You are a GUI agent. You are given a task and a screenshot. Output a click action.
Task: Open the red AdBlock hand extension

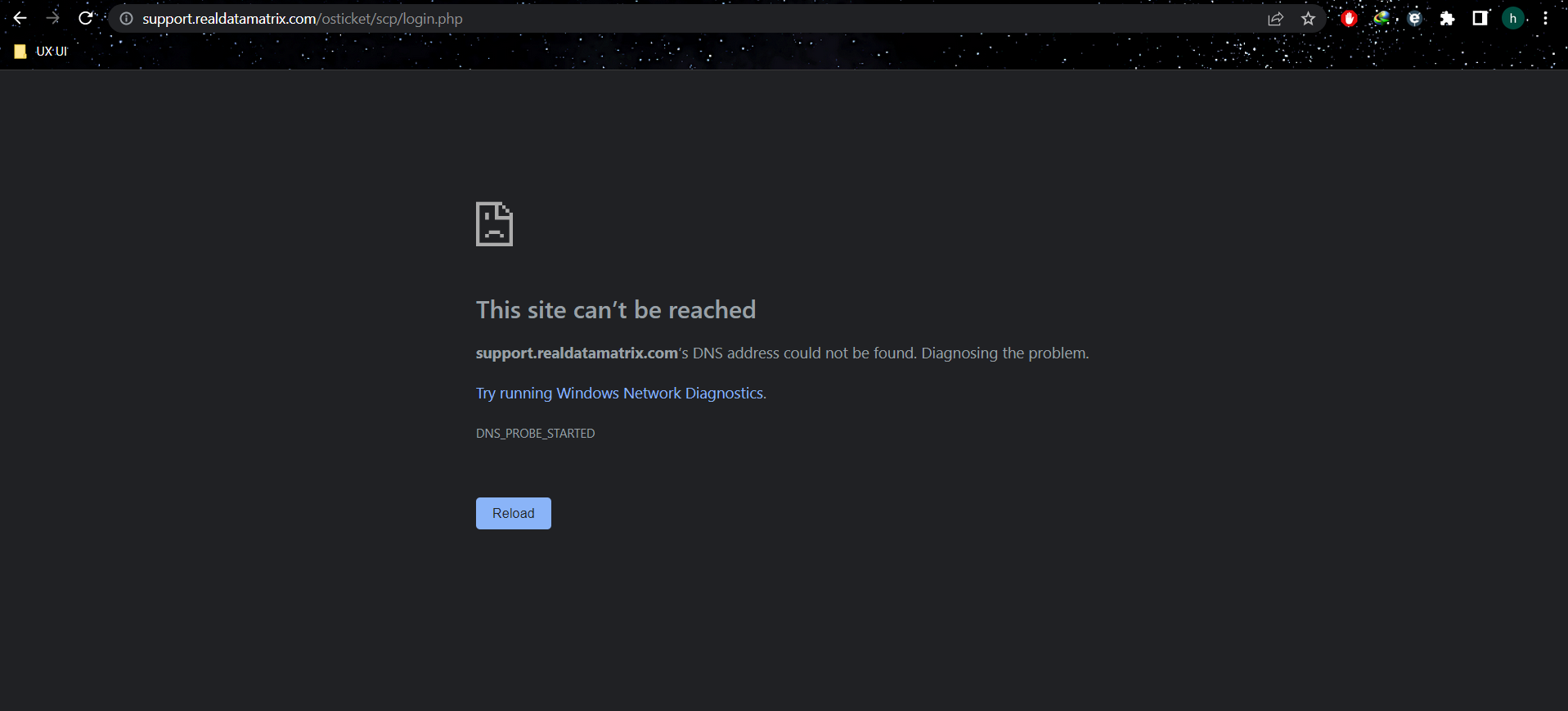1349,18
